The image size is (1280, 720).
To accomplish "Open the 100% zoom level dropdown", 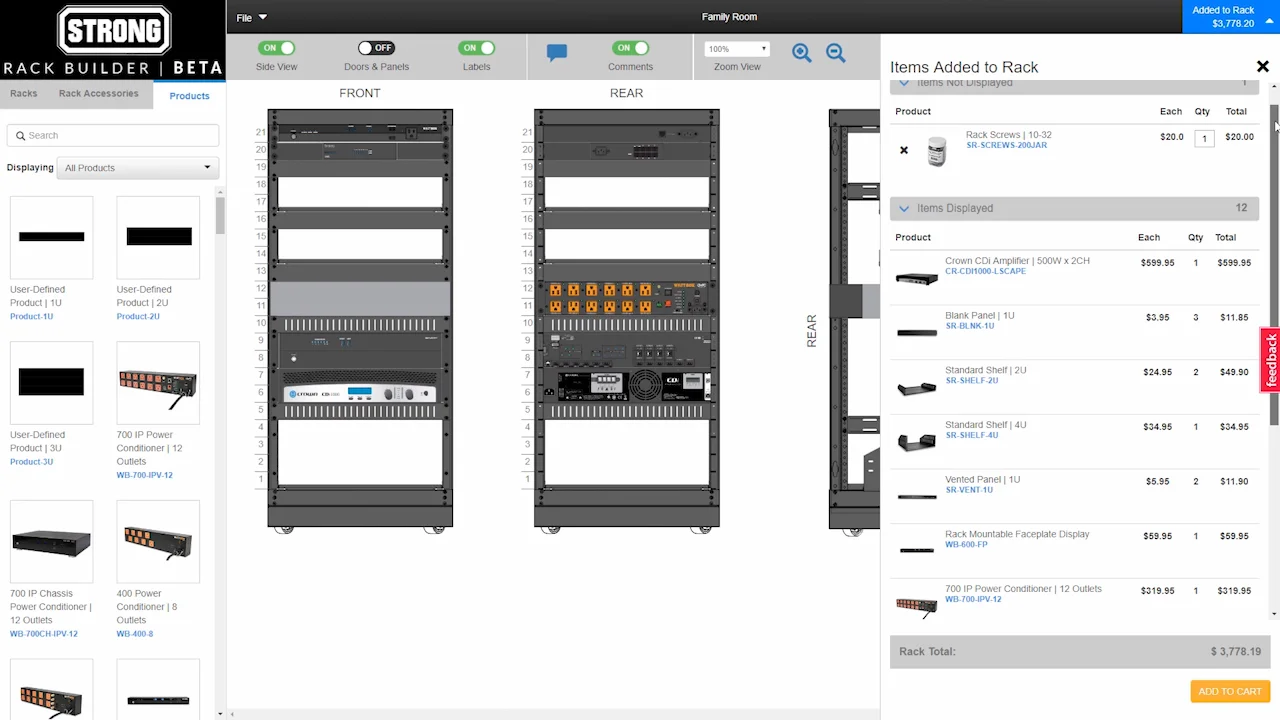I will click(737, 48).
